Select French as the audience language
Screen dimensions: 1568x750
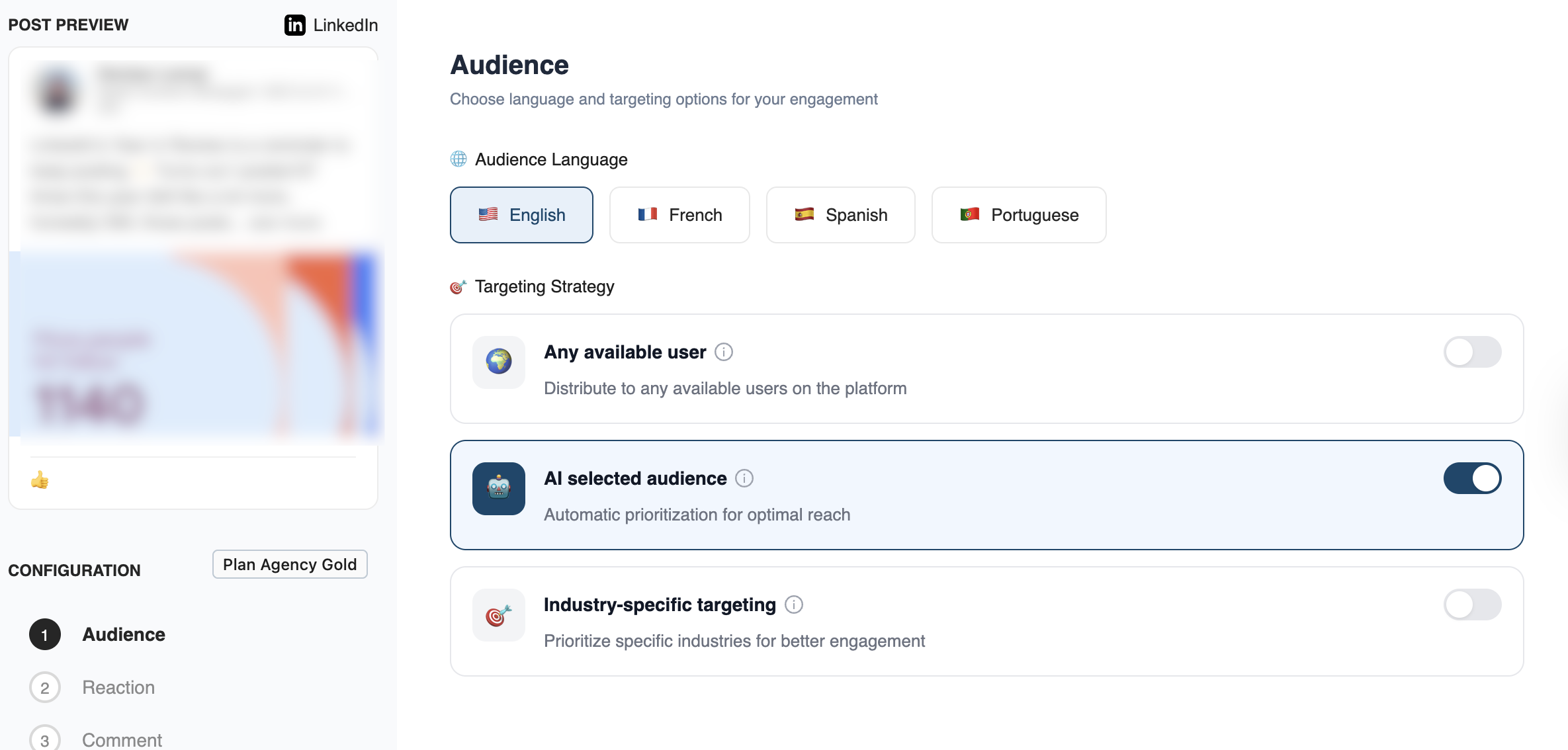(679, 214)
